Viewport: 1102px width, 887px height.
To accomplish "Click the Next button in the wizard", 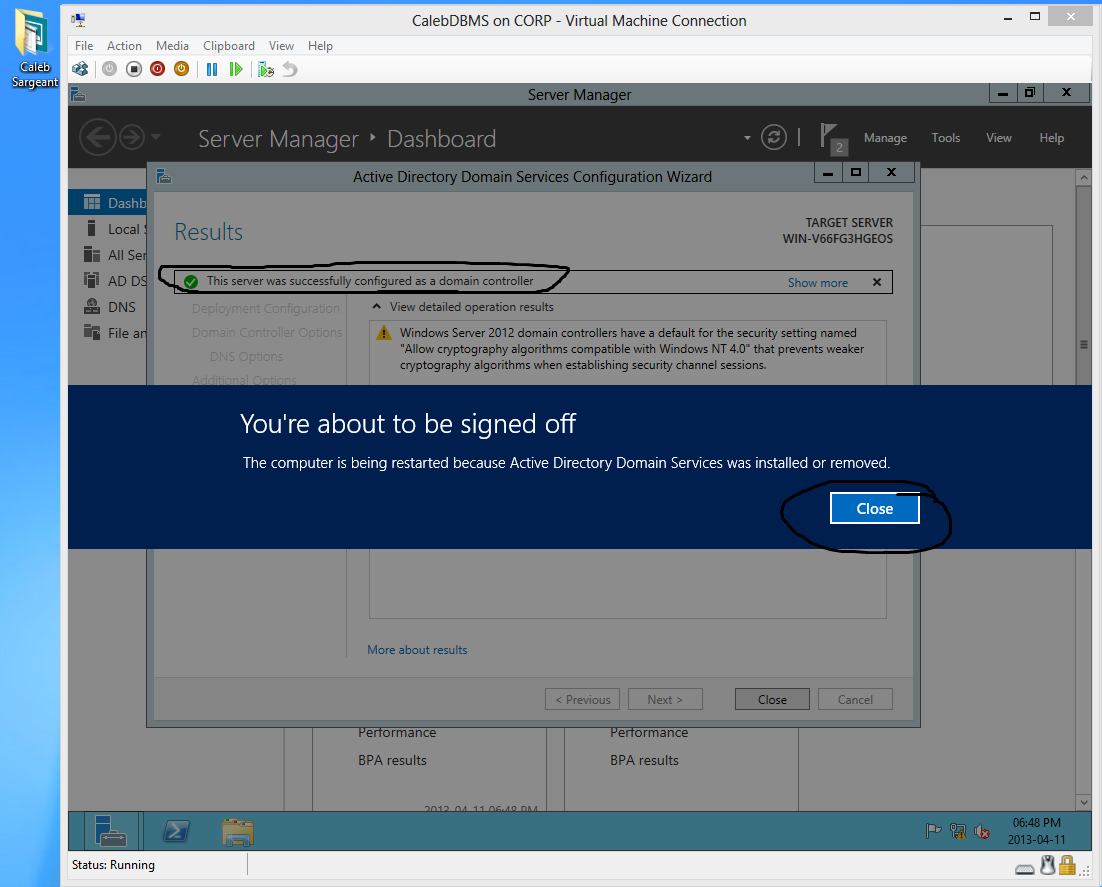I will click(x=665, y=699).
